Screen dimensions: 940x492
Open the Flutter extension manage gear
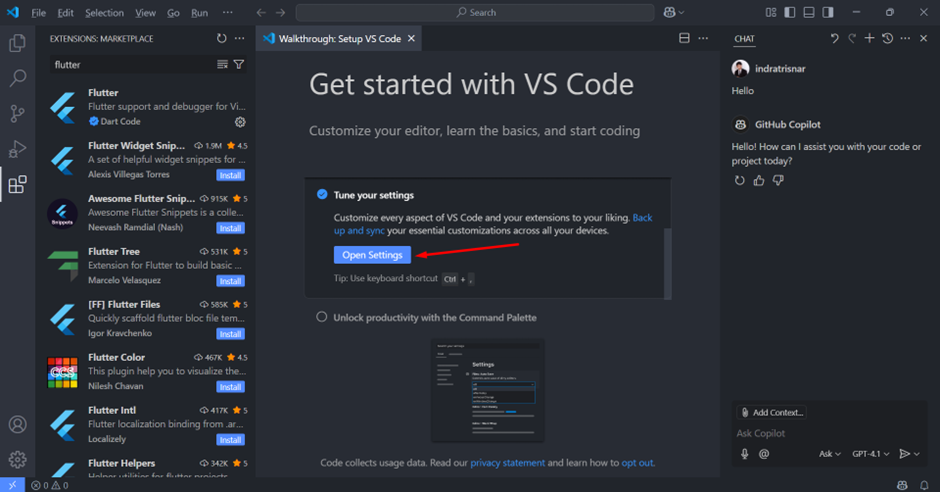(240, 122)
